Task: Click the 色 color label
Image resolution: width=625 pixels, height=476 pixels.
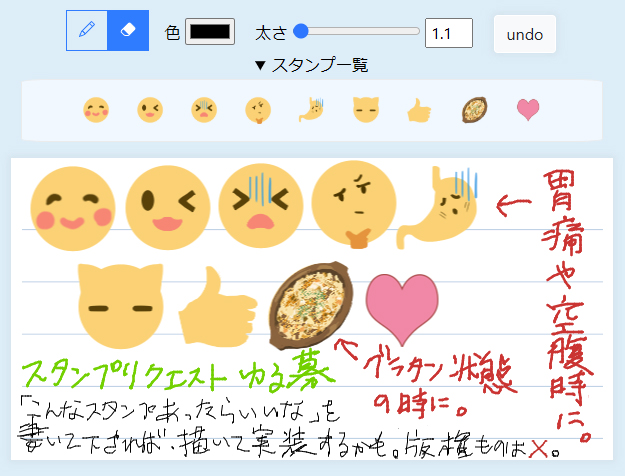Action: pos(172,33)
